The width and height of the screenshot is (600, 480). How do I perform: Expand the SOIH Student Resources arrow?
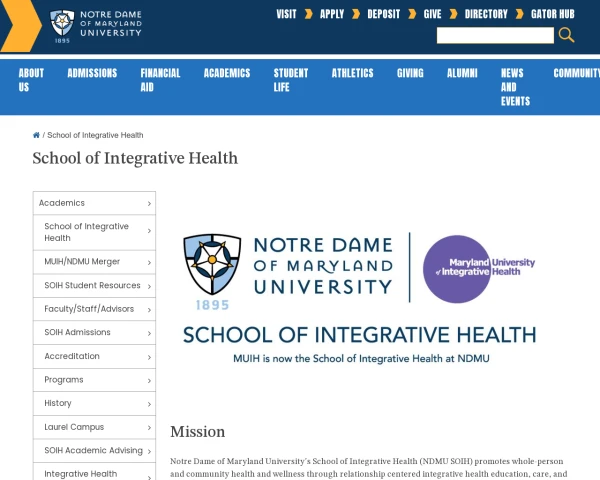(150, 286)
